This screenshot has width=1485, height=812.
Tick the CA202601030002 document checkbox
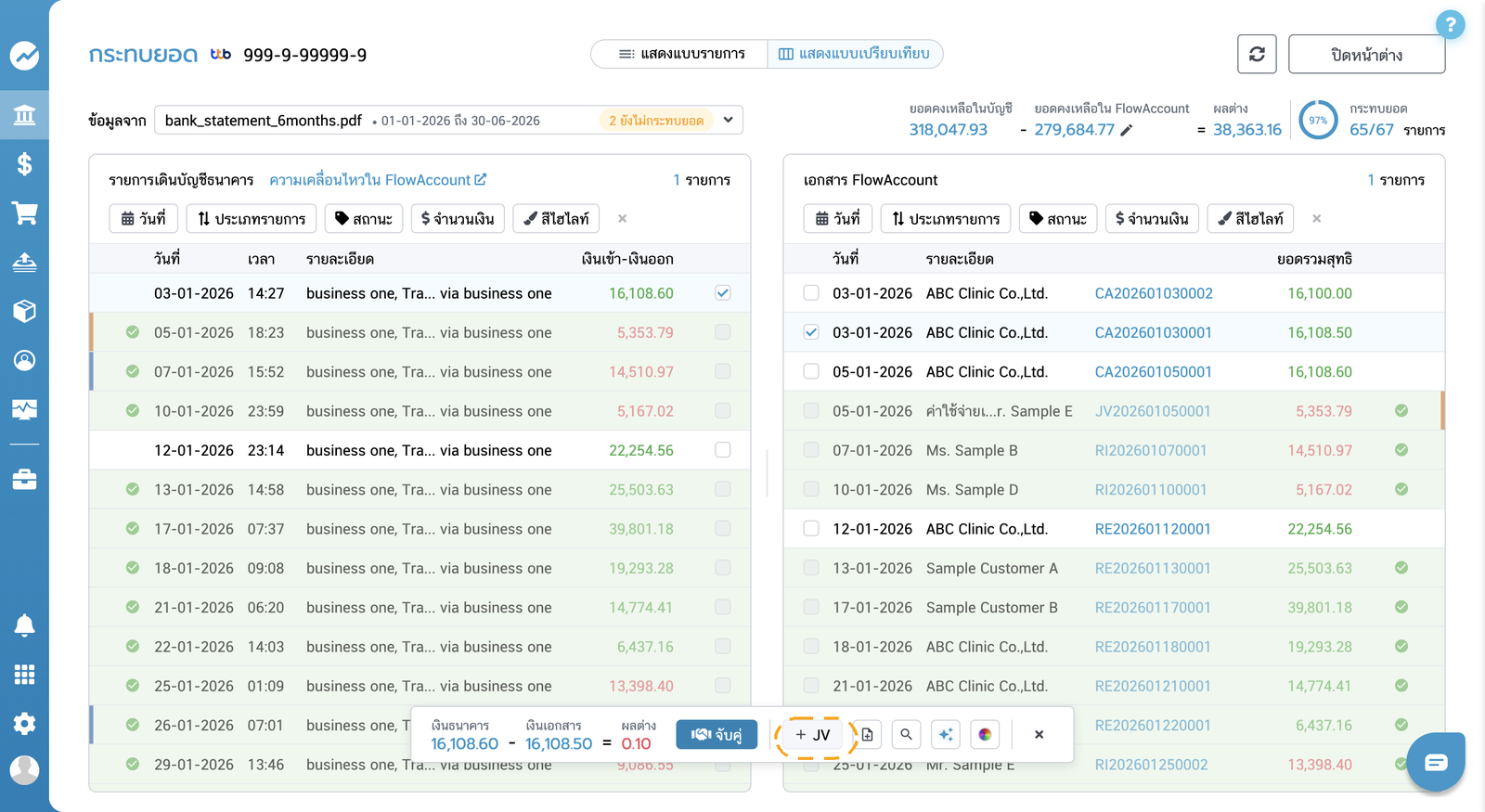(x=811, y=293)
